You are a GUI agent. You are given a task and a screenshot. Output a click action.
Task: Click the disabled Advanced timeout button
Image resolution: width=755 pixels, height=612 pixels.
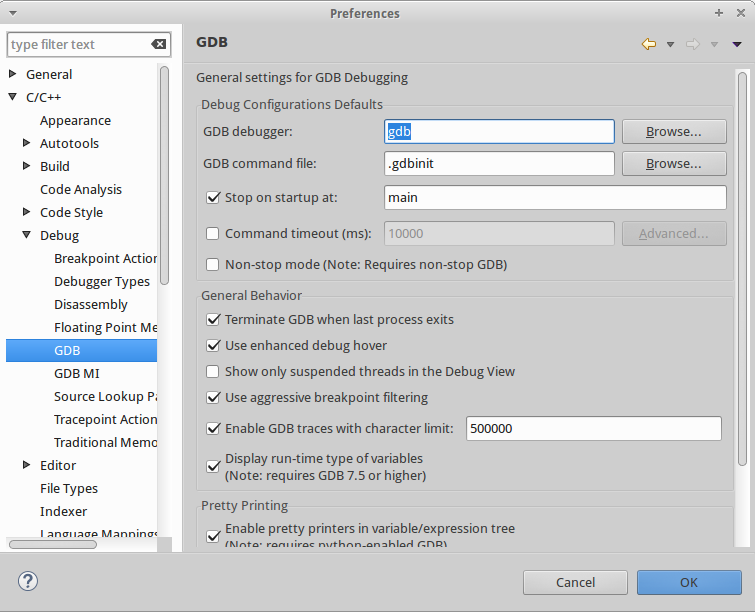(x=674, y=234)
